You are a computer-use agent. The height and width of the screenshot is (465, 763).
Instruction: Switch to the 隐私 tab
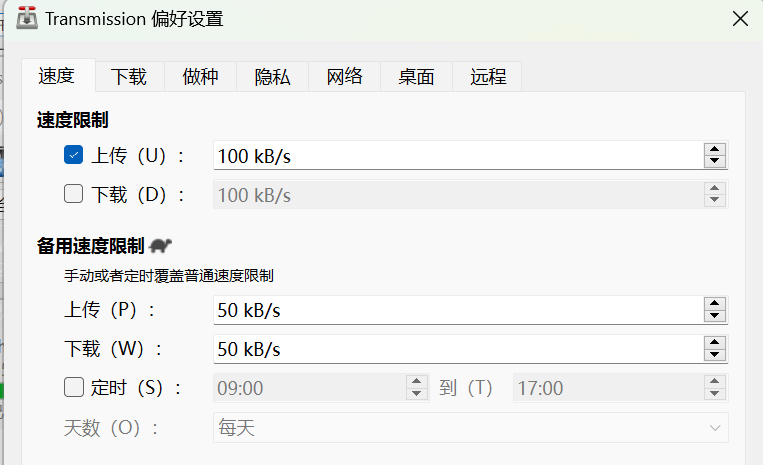pos(272,76)
